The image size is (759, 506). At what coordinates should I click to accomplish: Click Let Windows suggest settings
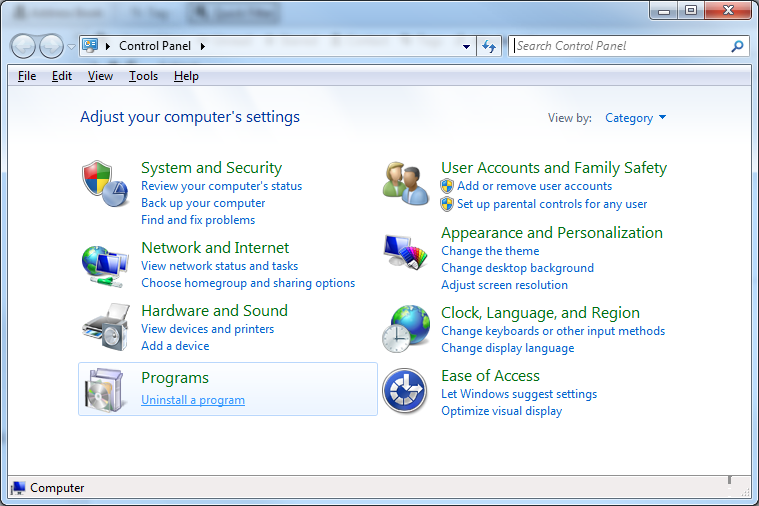[519, 394]
